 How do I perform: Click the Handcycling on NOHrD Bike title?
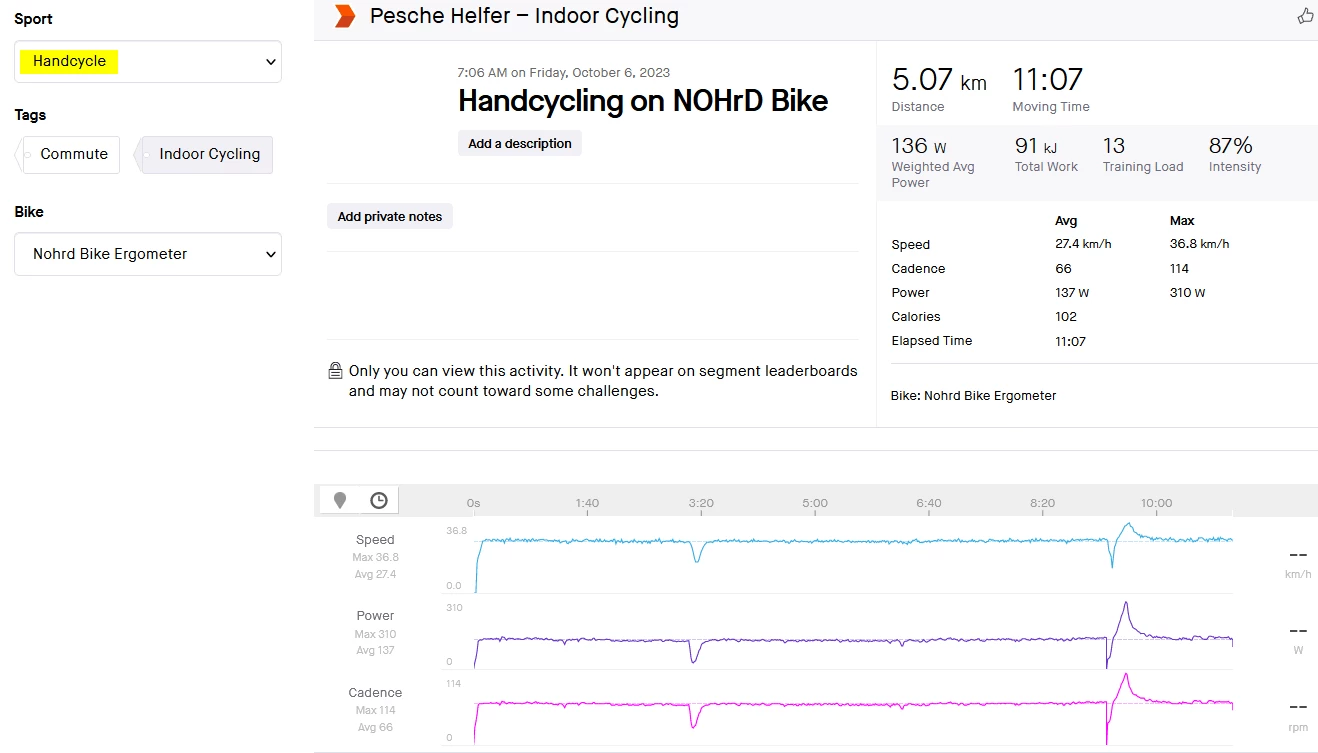(x=643, y=101)
